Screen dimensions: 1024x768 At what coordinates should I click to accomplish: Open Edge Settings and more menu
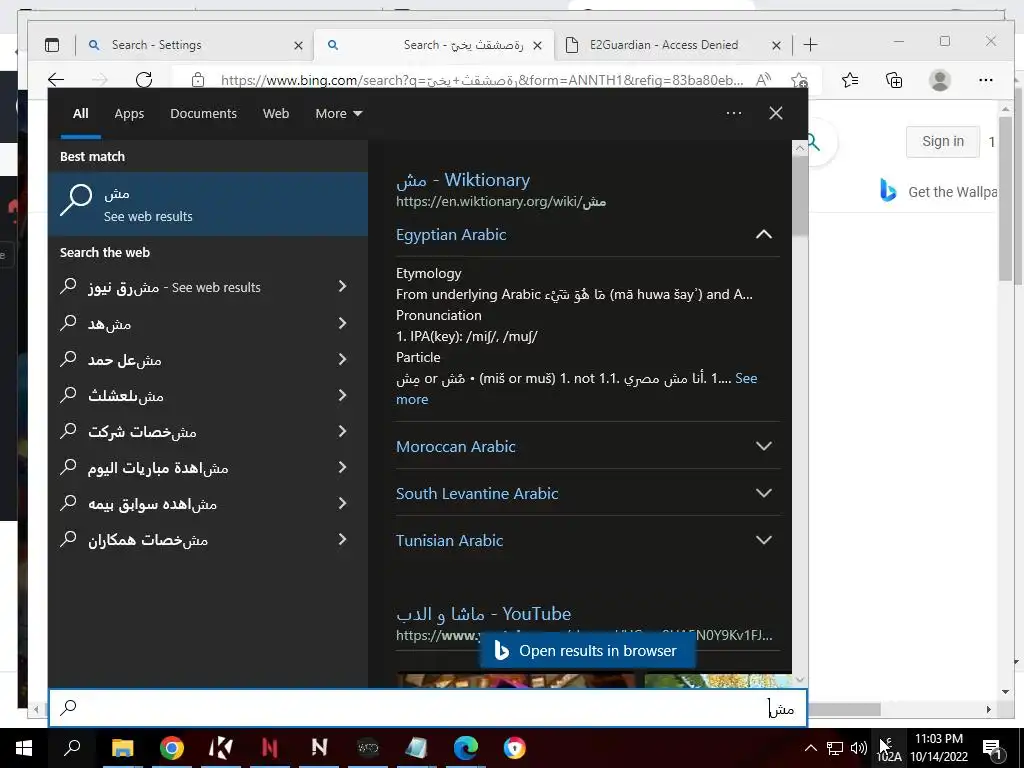click(986, 80)
